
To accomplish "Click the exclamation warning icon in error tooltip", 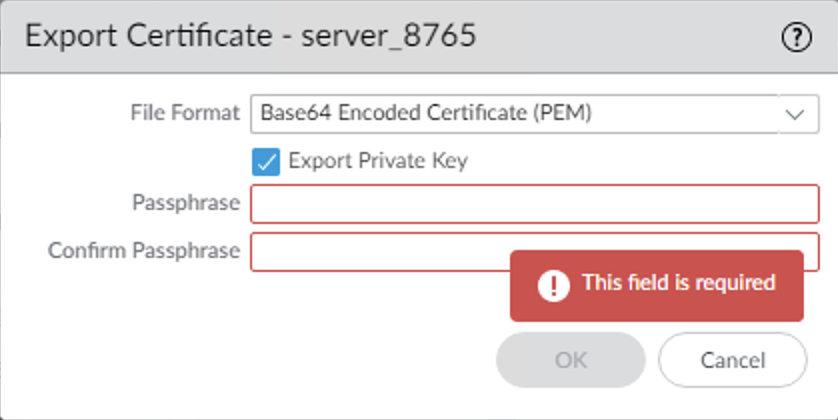I will (x=552, y=285).
